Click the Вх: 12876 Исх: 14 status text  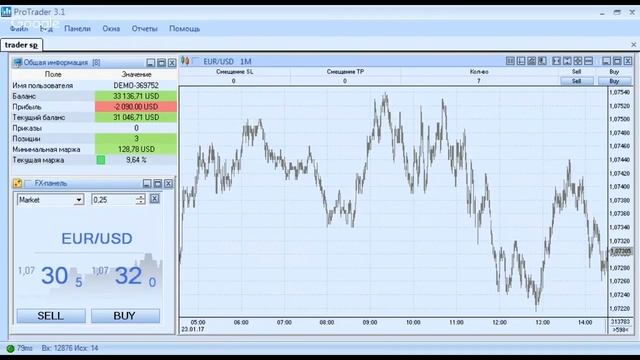pyautogui.click(x=70, y=348)
